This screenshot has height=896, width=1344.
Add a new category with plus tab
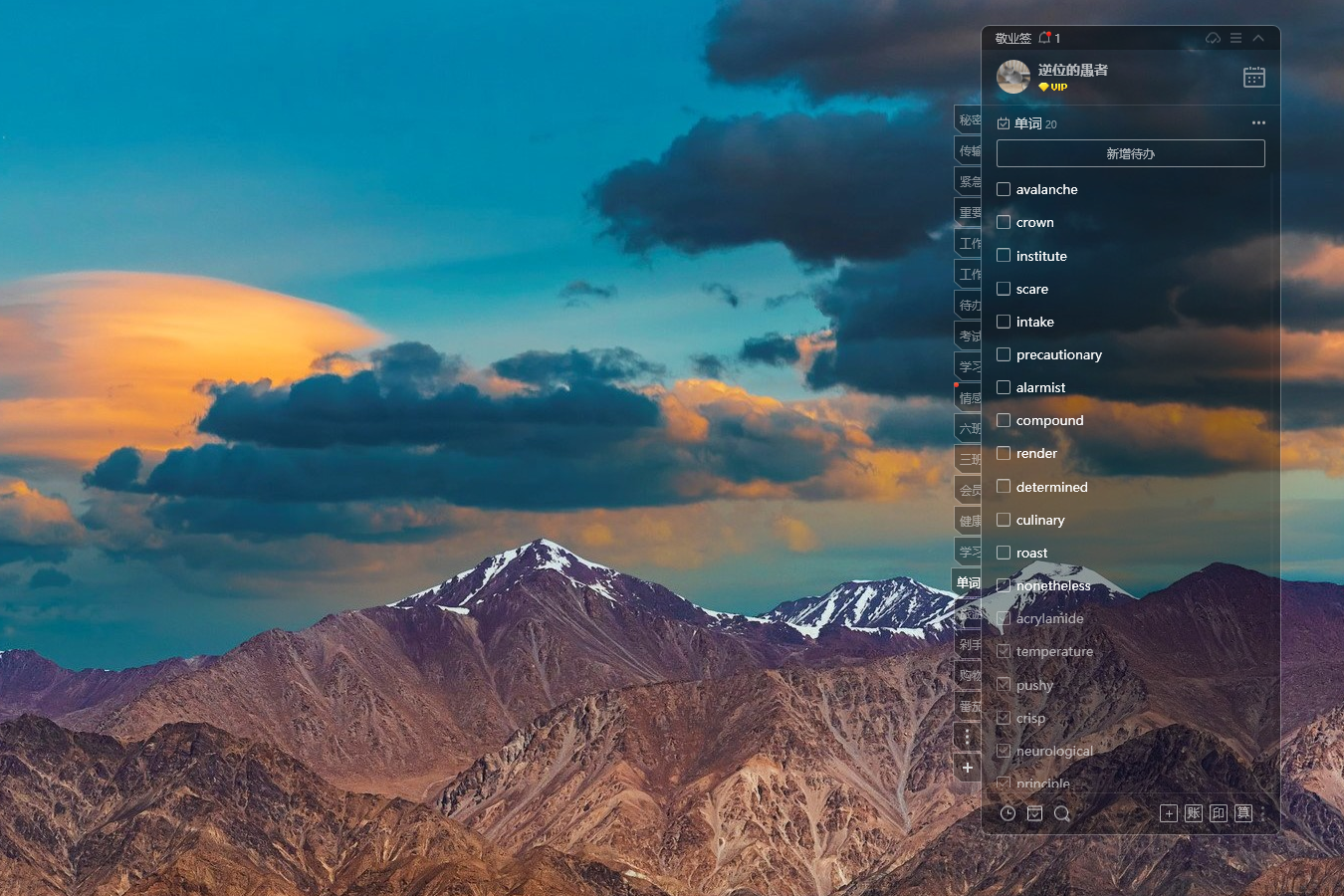pos(967,768)
